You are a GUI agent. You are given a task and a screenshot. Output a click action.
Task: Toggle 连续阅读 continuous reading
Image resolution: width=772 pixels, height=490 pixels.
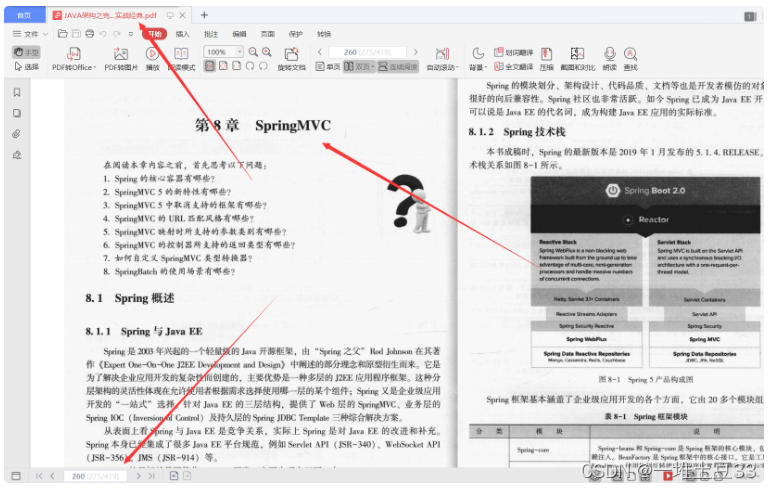point(398,66)
